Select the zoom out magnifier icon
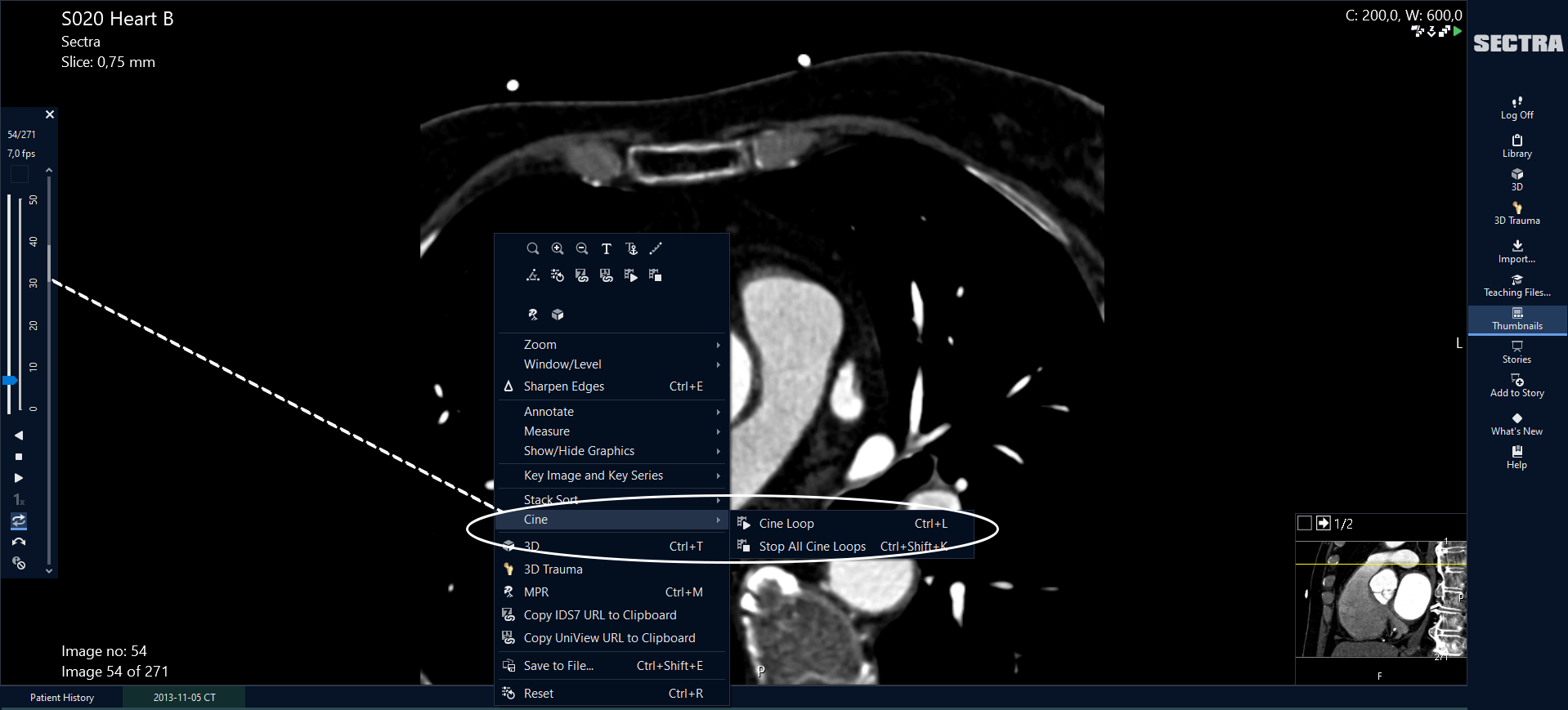The width and height of the screenshot is (1568, 710). click(x=582, y=248)
